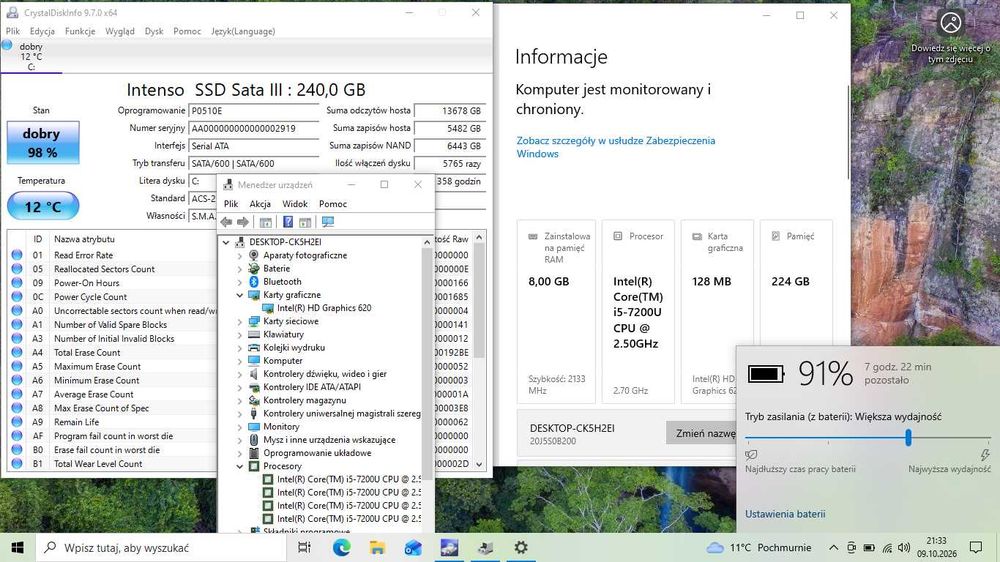Expand the Monitory node
Screen dimensions: 1000x562
click(240, 427)
